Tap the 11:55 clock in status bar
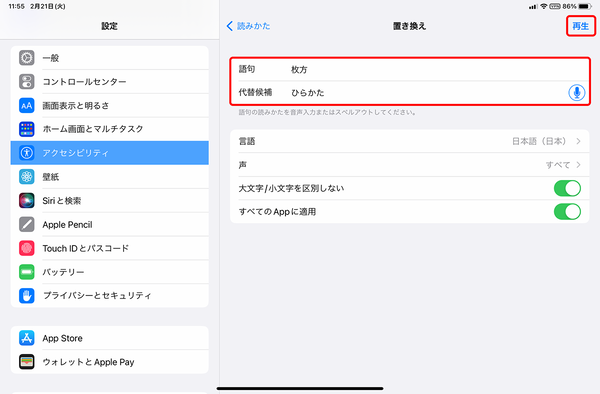The width and height of the screenshot is (600, 394). click(16, 7)
